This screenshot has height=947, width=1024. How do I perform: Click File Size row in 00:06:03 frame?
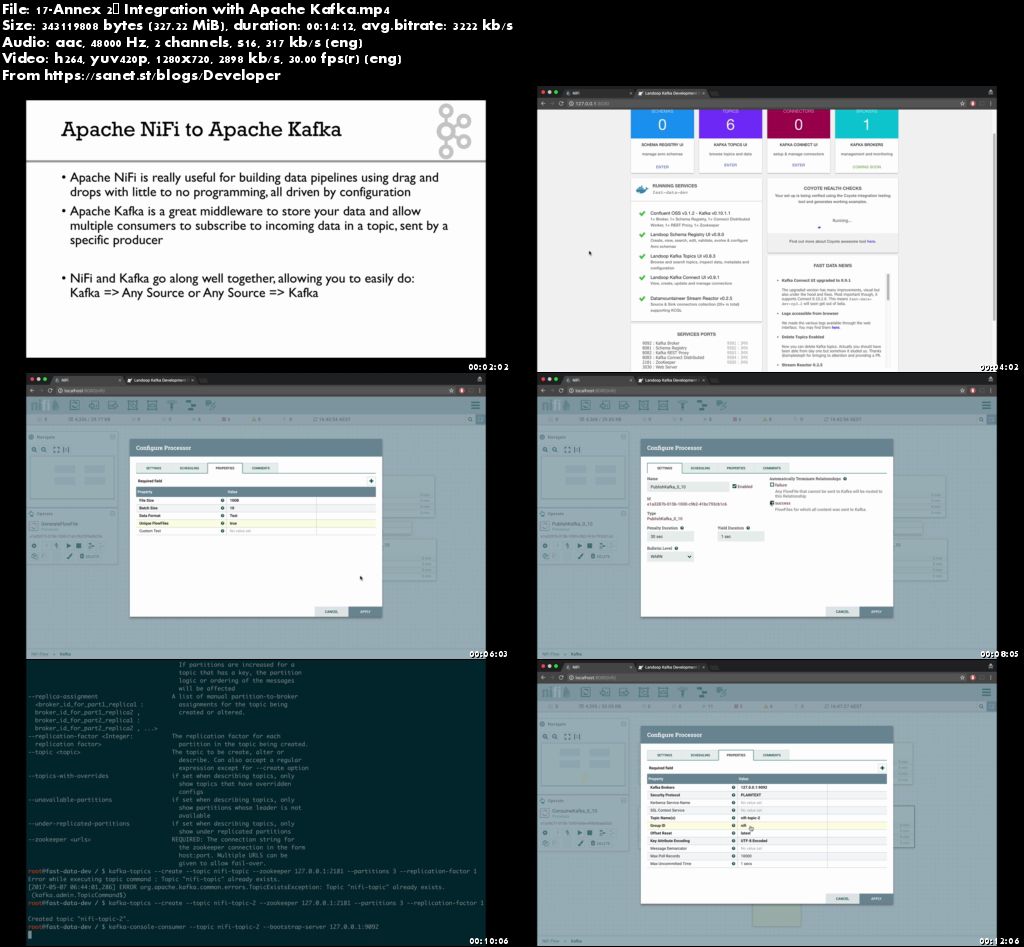click(256, 500)
